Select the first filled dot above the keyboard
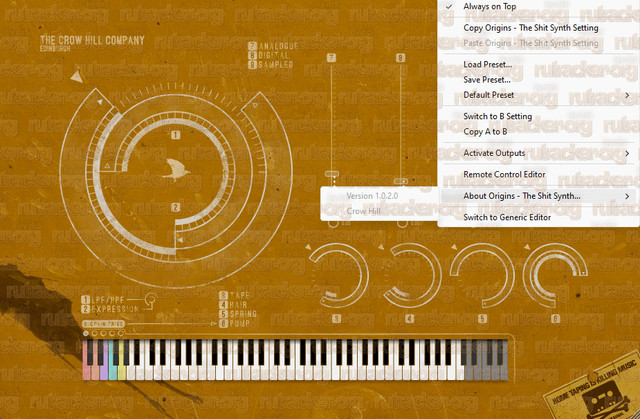 [86, 333]
